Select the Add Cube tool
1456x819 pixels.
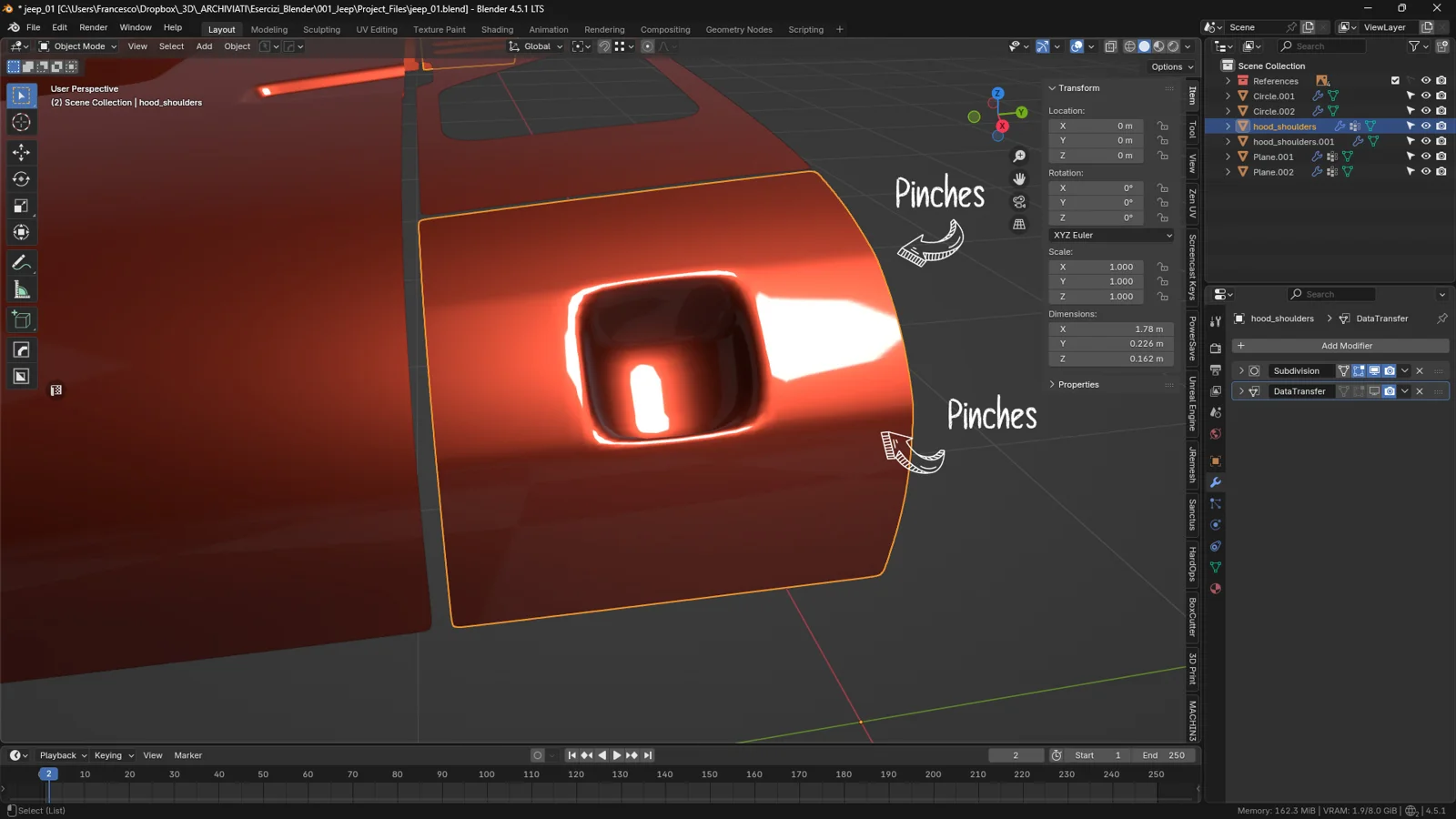click(21, 319)
